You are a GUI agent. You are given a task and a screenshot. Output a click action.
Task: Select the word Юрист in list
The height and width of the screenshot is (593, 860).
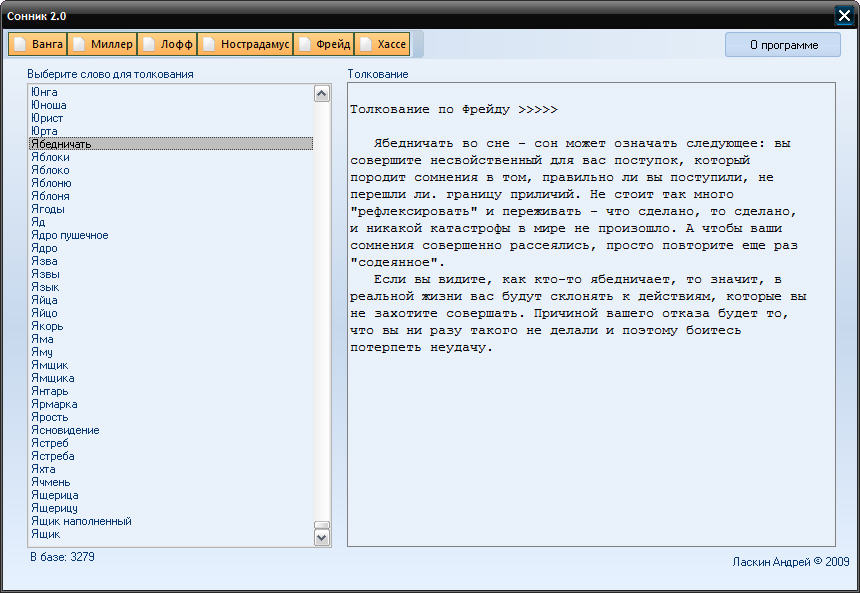(x=46, y=118)
